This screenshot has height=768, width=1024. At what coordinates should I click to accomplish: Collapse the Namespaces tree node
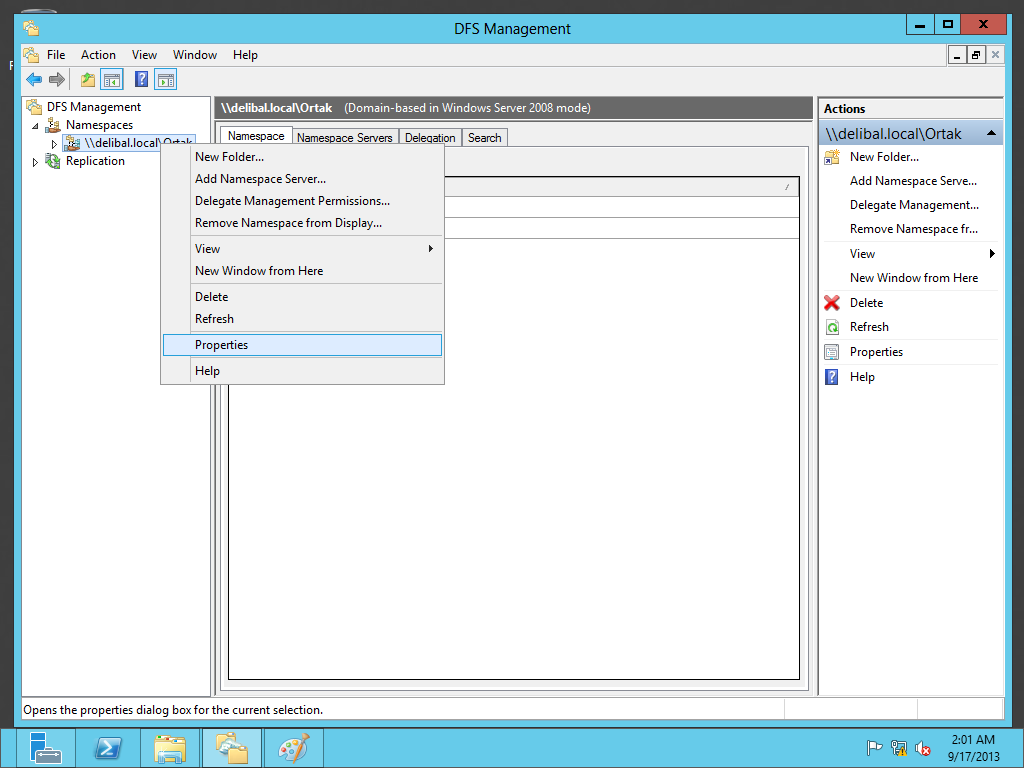(37, 126)
